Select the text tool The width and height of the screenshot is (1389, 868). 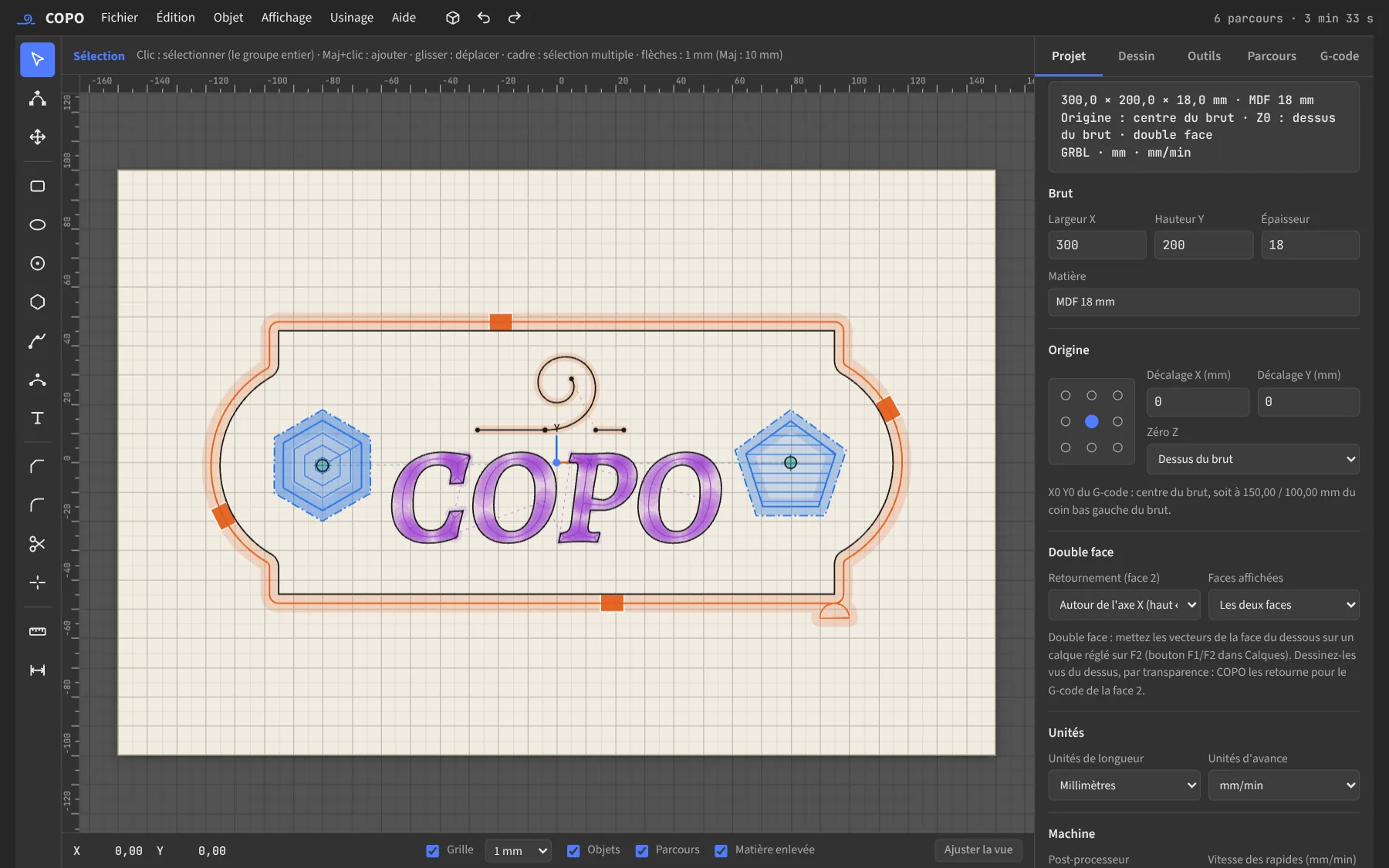pos(37,417)
